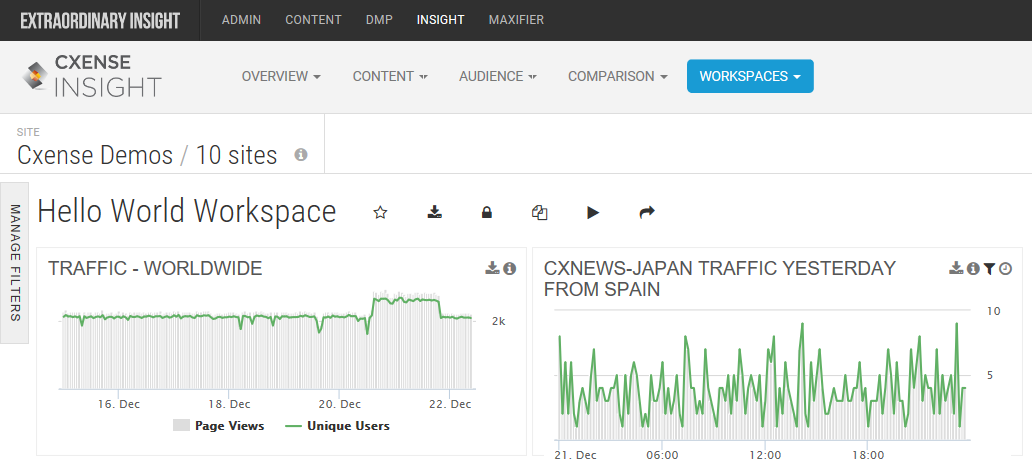Screen dimensions: 1032x462
Task: Download CXNEWS-Japan traffic widget data
Action: (957, 268)
